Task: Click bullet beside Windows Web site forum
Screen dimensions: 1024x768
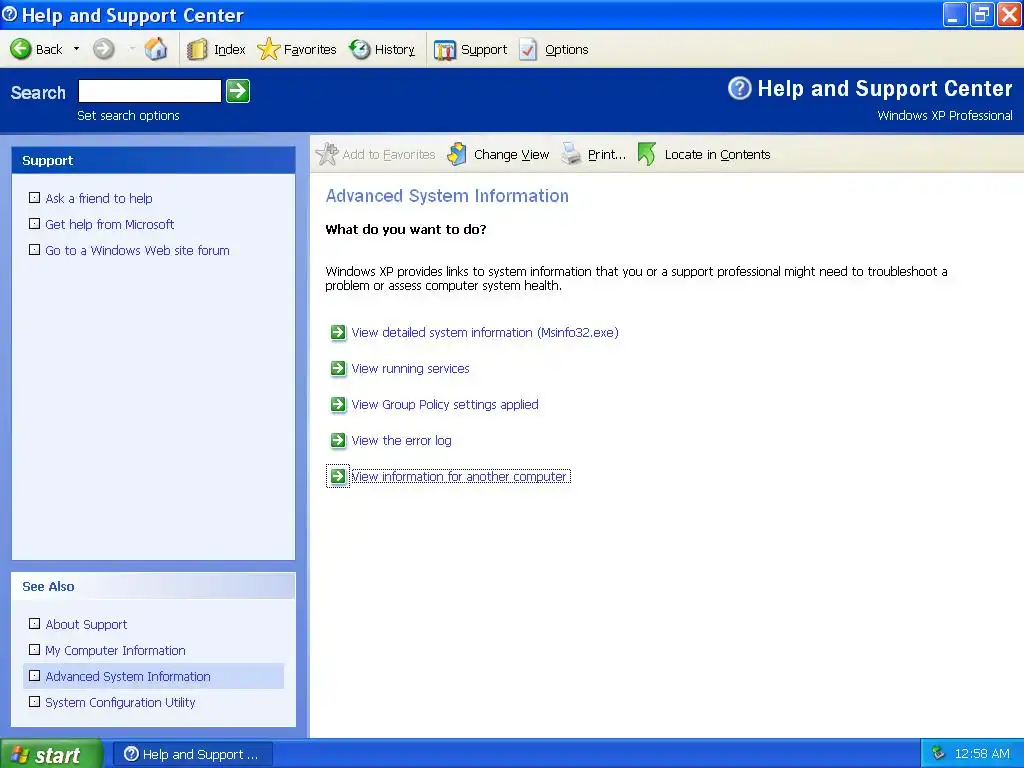Action: click(35, 249)
